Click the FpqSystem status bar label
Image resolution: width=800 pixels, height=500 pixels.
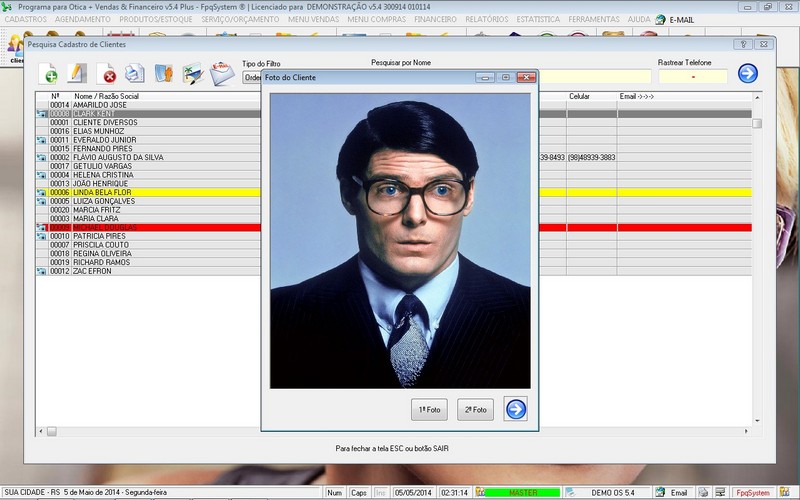(x=753, y=493)
